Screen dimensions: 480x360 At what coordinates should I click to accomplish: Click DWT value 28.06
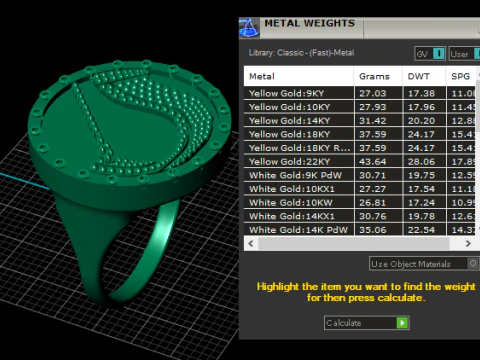[421, 162]
